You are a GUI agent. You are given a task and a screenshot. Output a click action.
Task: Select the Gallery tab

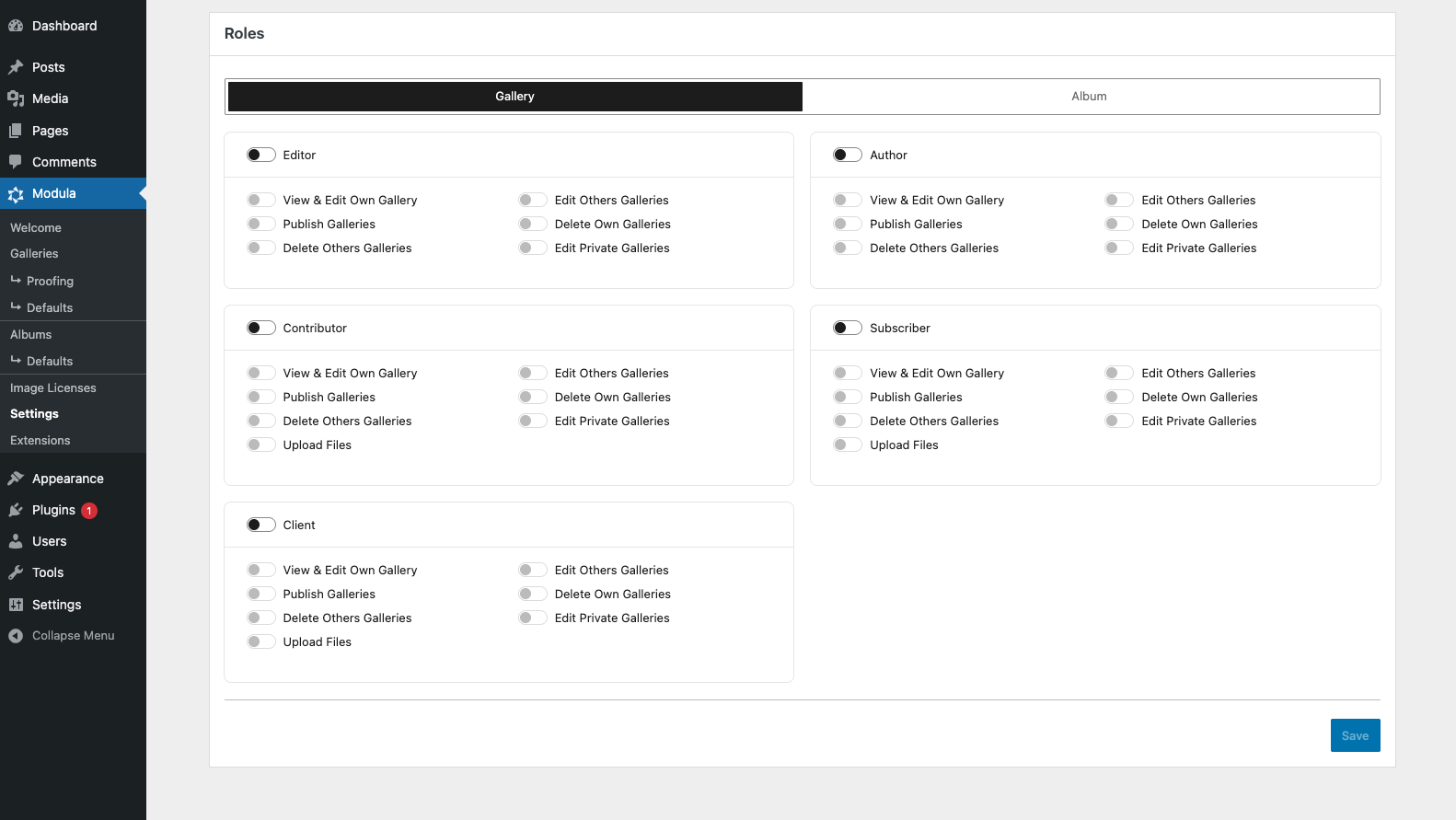[x=514, y=97]
